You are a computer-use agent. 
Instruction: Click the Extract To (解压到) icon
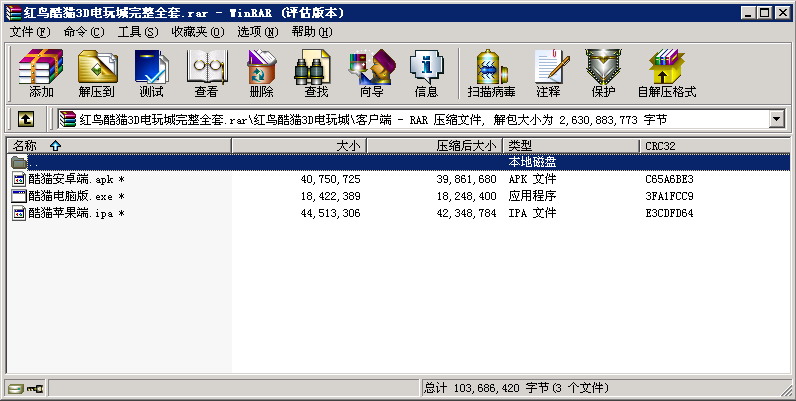click(96, 73)
